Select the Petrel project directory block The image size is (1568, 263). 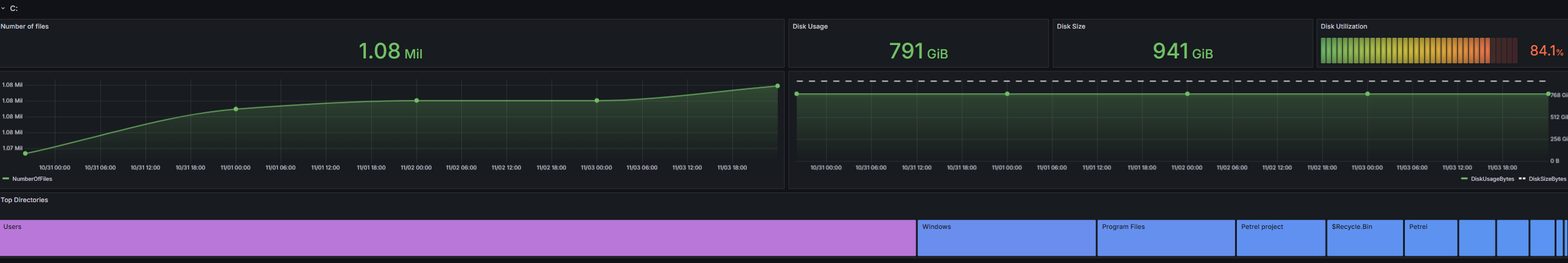(1281, 238)
